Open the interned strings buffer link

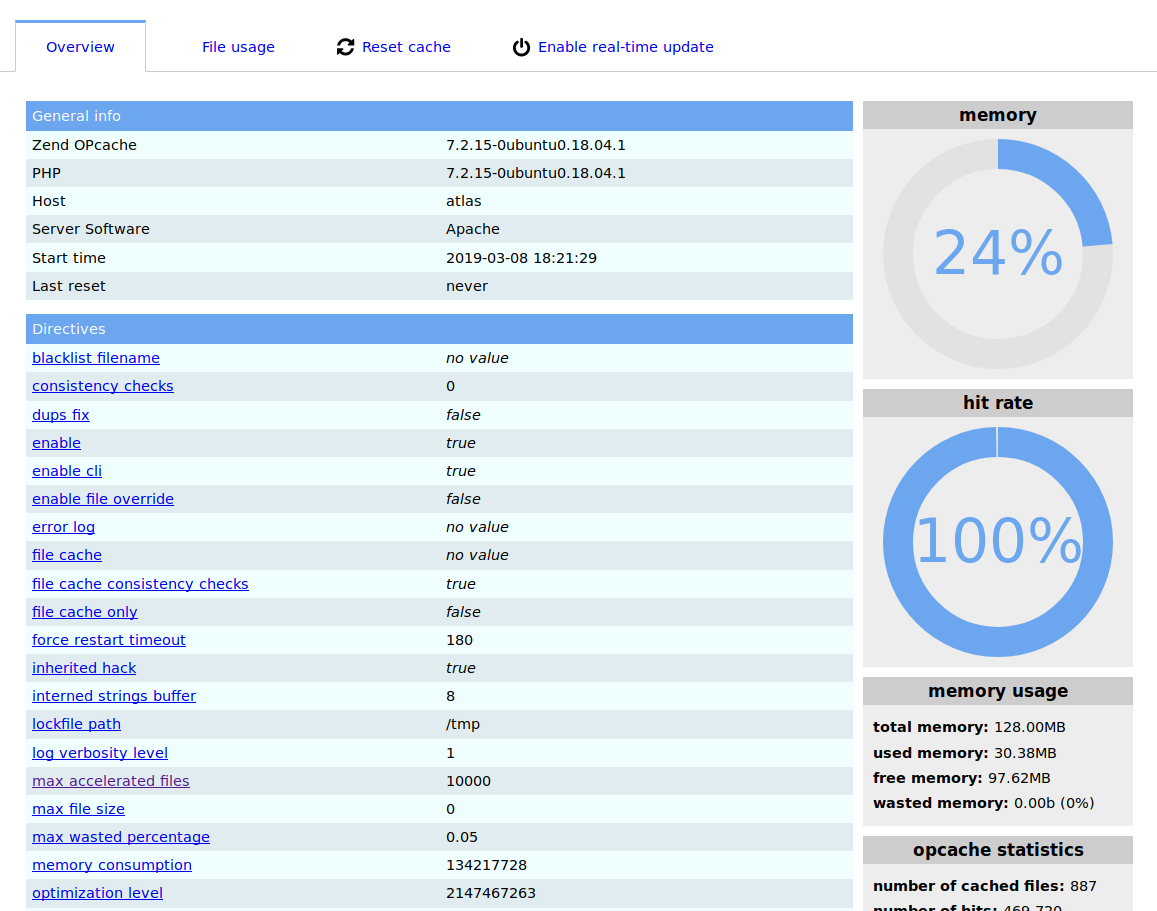pos(114,696)
